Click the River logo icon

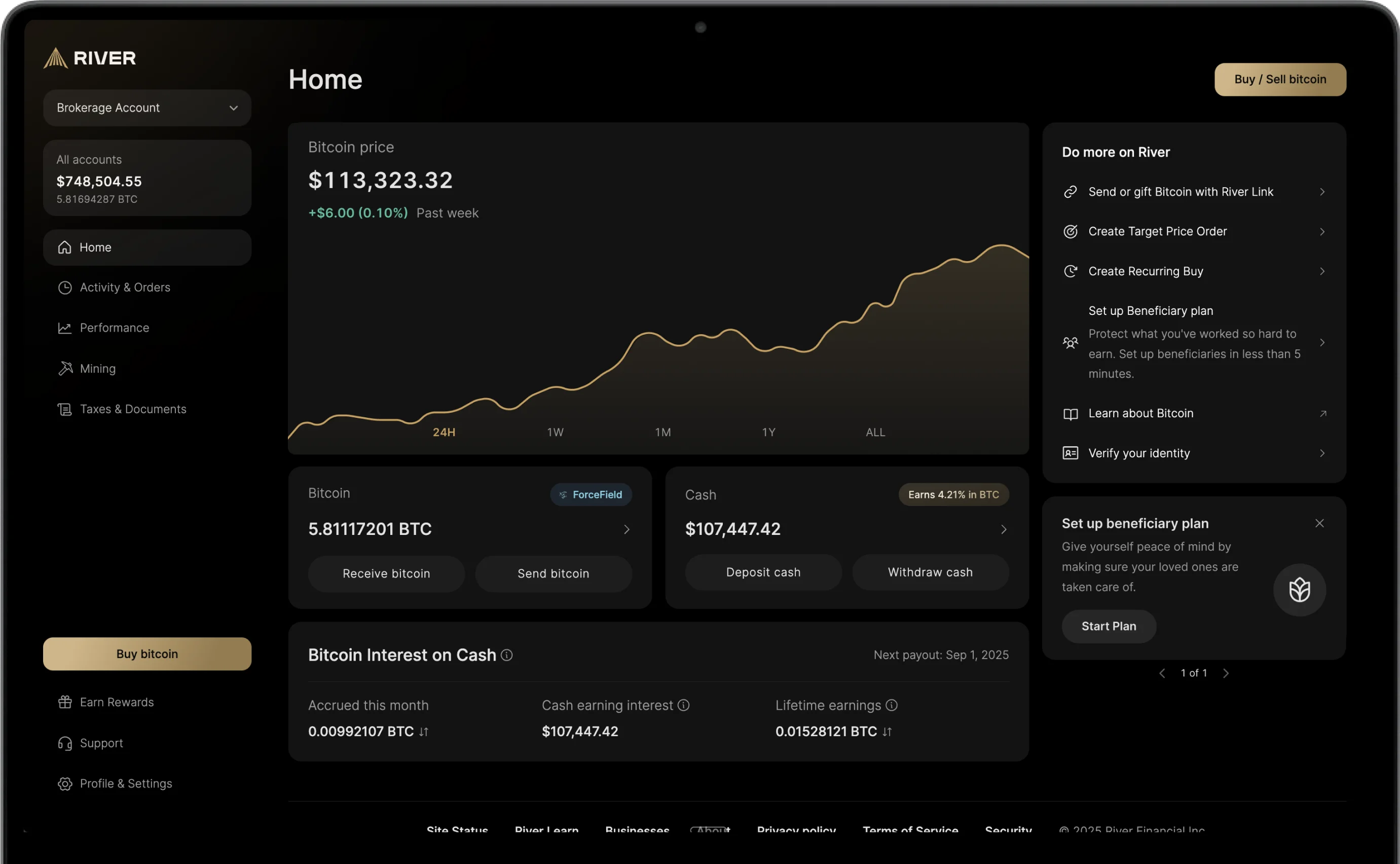55,58
